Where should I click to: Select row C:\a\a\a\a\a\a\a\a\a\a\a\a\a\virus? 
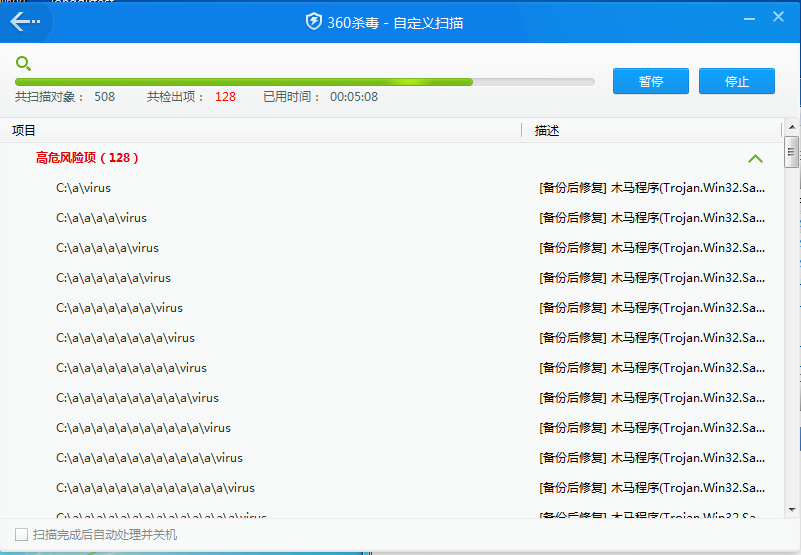pos(391,488)
